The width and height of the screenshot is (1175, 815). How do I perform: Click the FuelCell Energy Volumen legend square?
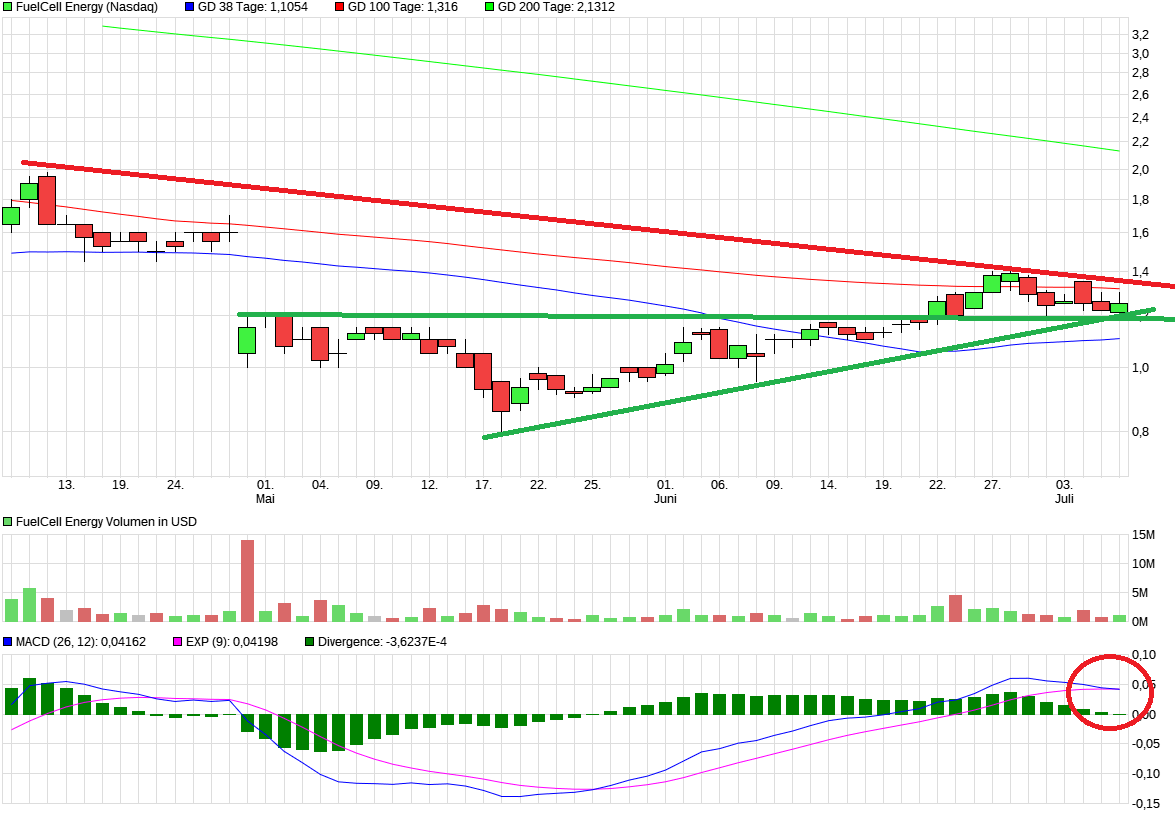[x=8, y=521]
